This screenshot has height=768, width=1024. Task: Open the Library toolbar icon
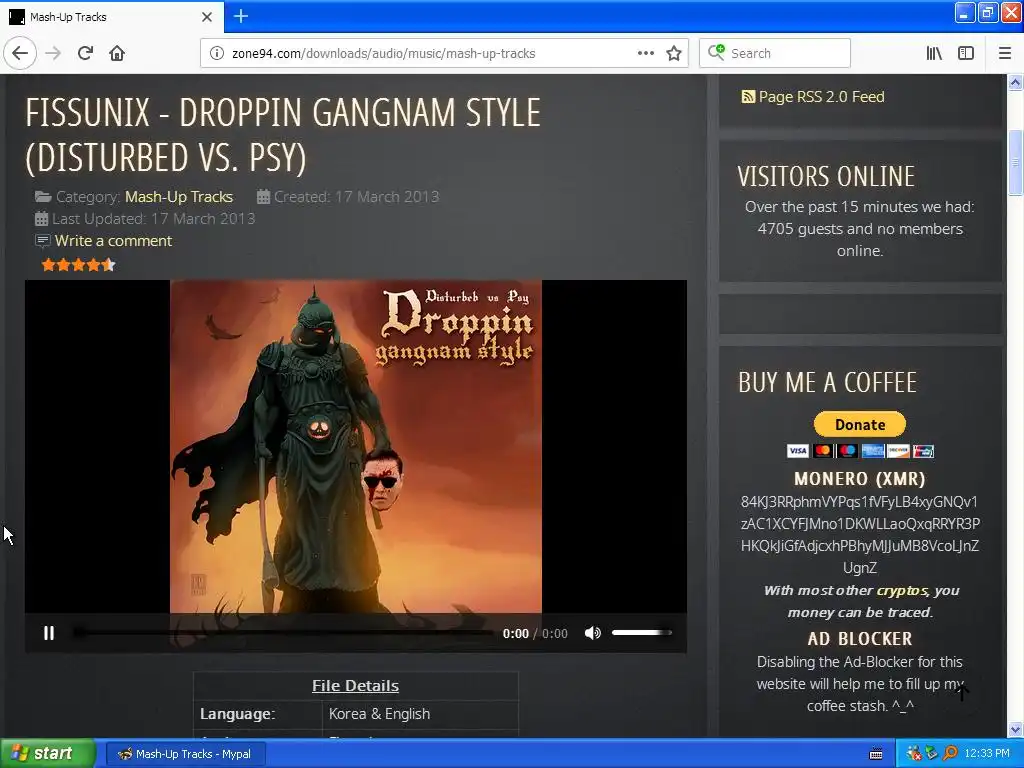(934, 53)
